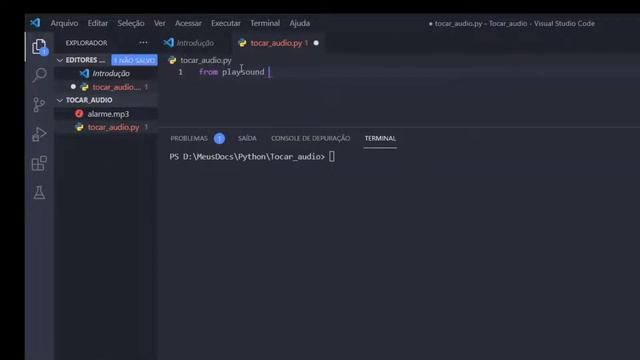Switch to the Saída panel tab

tap(247, 138)
